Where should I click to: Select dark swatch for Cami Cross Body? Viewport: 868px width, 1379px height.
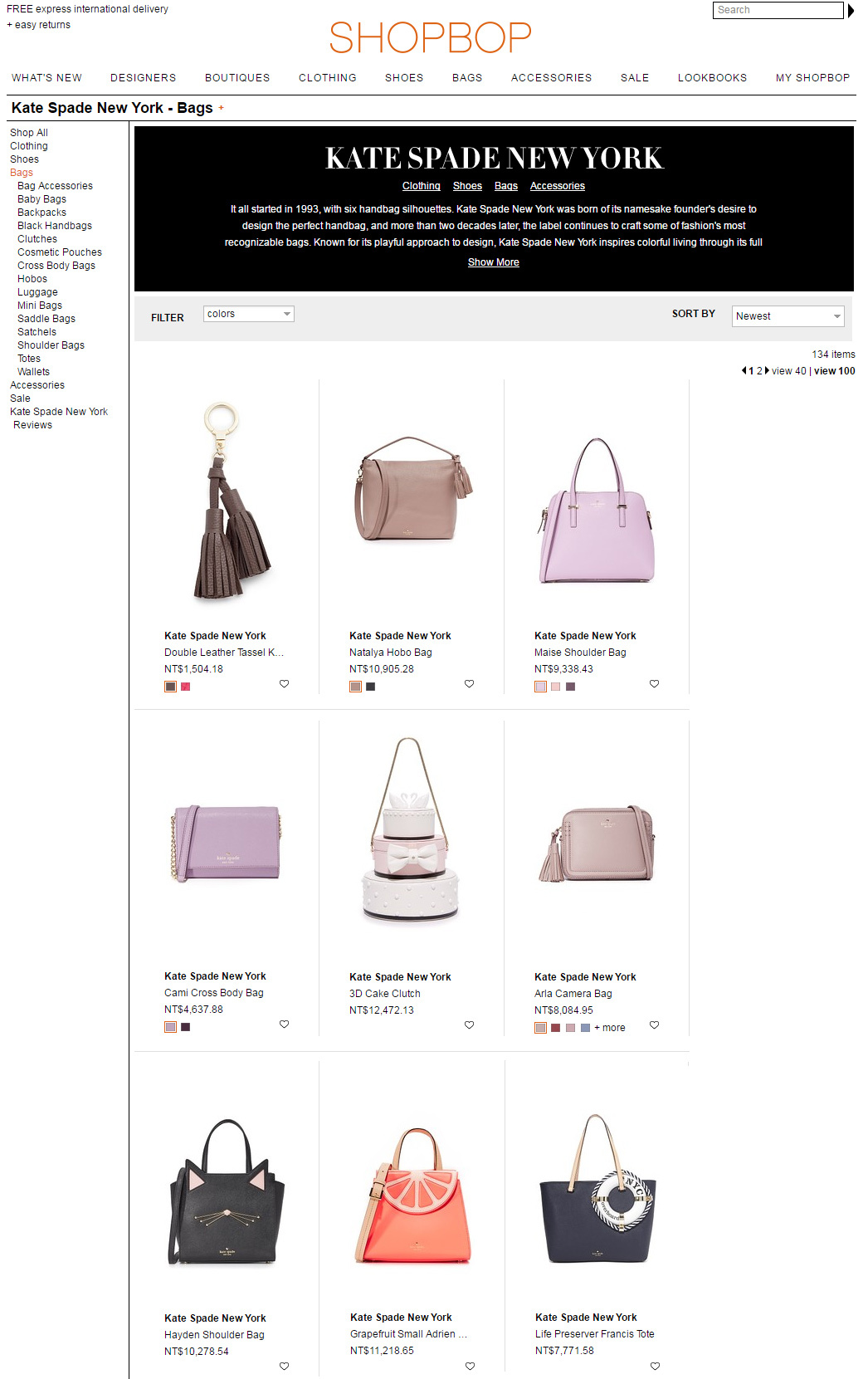[186, 1027]
